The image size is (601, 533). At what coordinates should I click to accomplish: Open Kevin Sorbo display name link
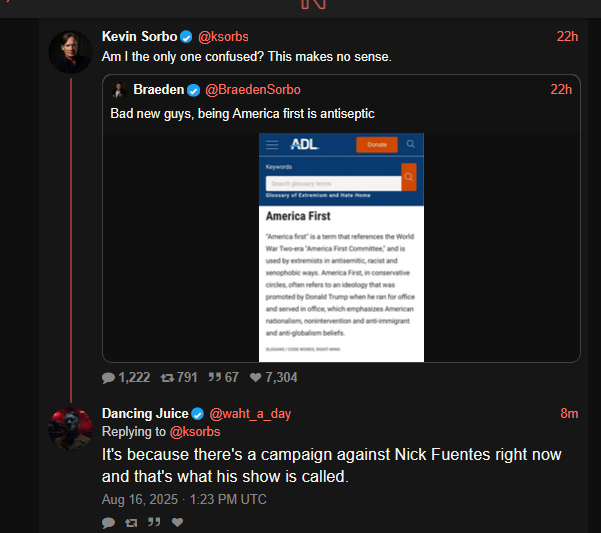pos(140,36)
